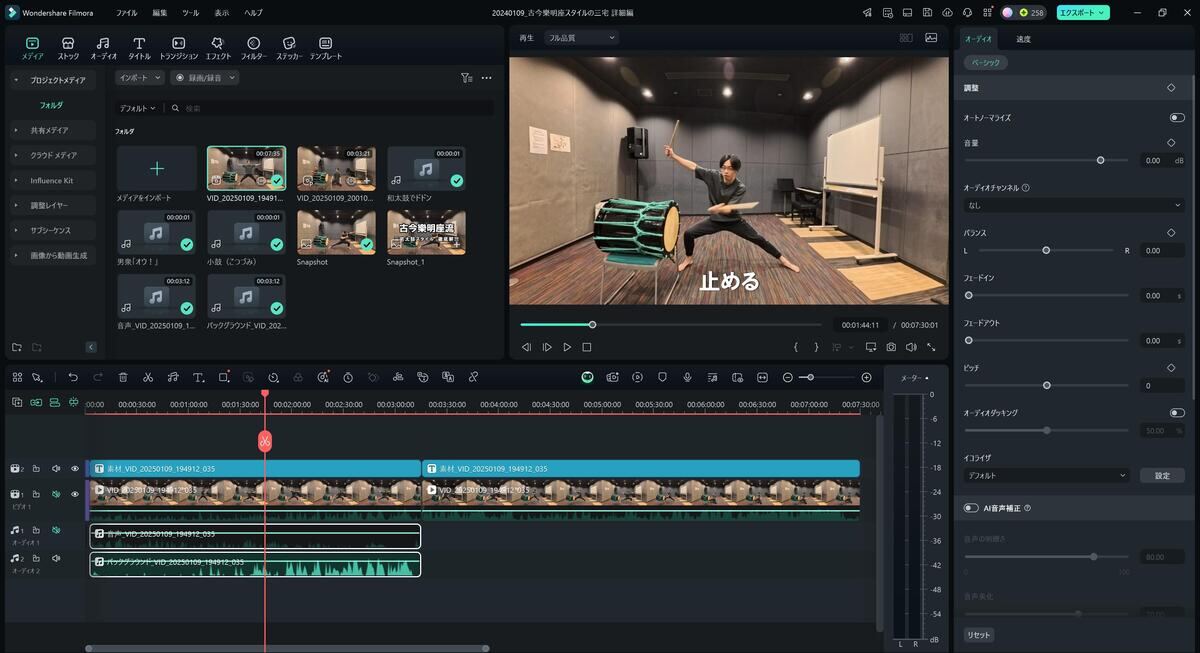Open the ステッカー (Stickers) tab
Screen dimensions: 1200x653
(289, 49)
